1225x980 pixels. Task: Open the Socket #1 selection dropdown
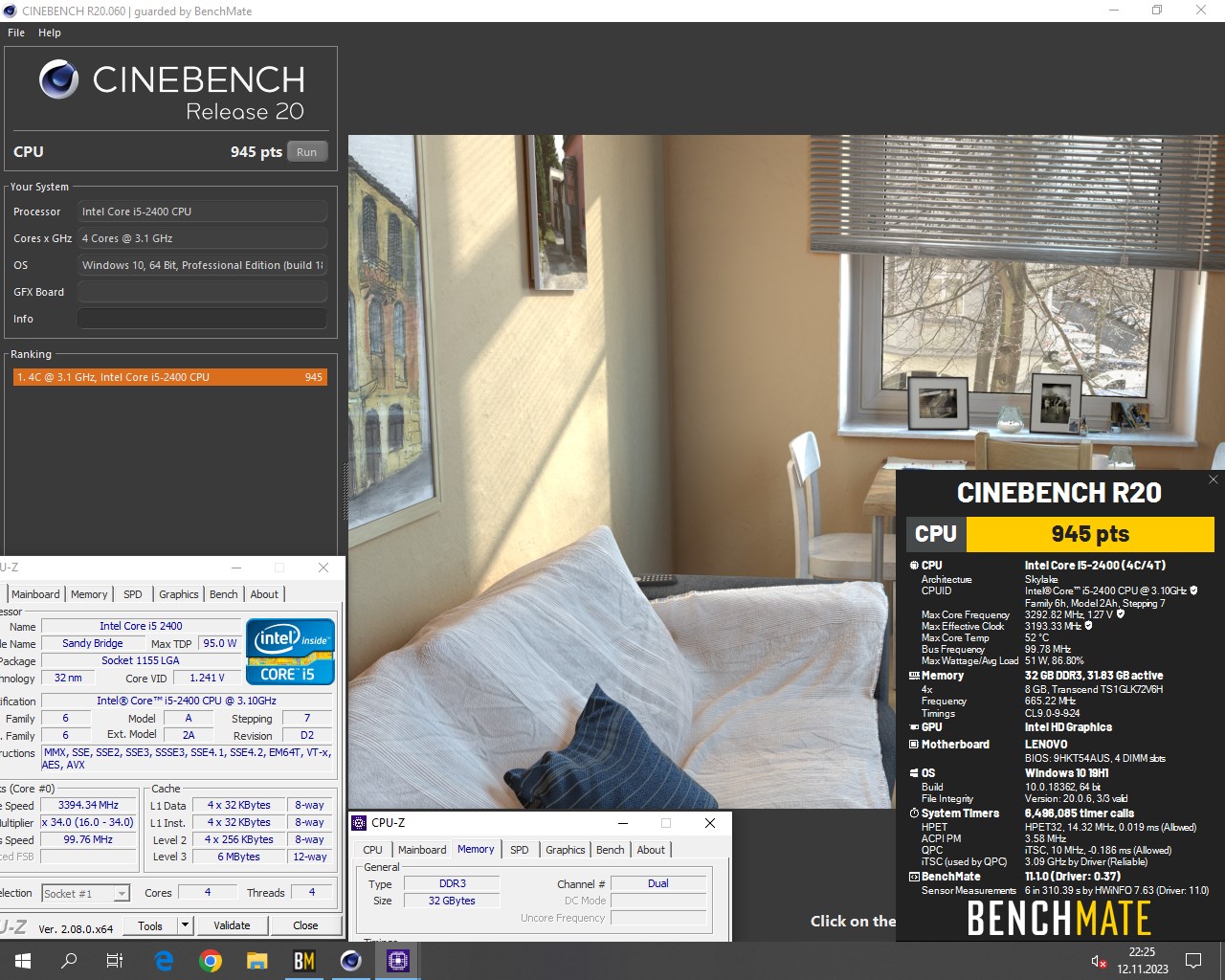(x=86, y=893)
